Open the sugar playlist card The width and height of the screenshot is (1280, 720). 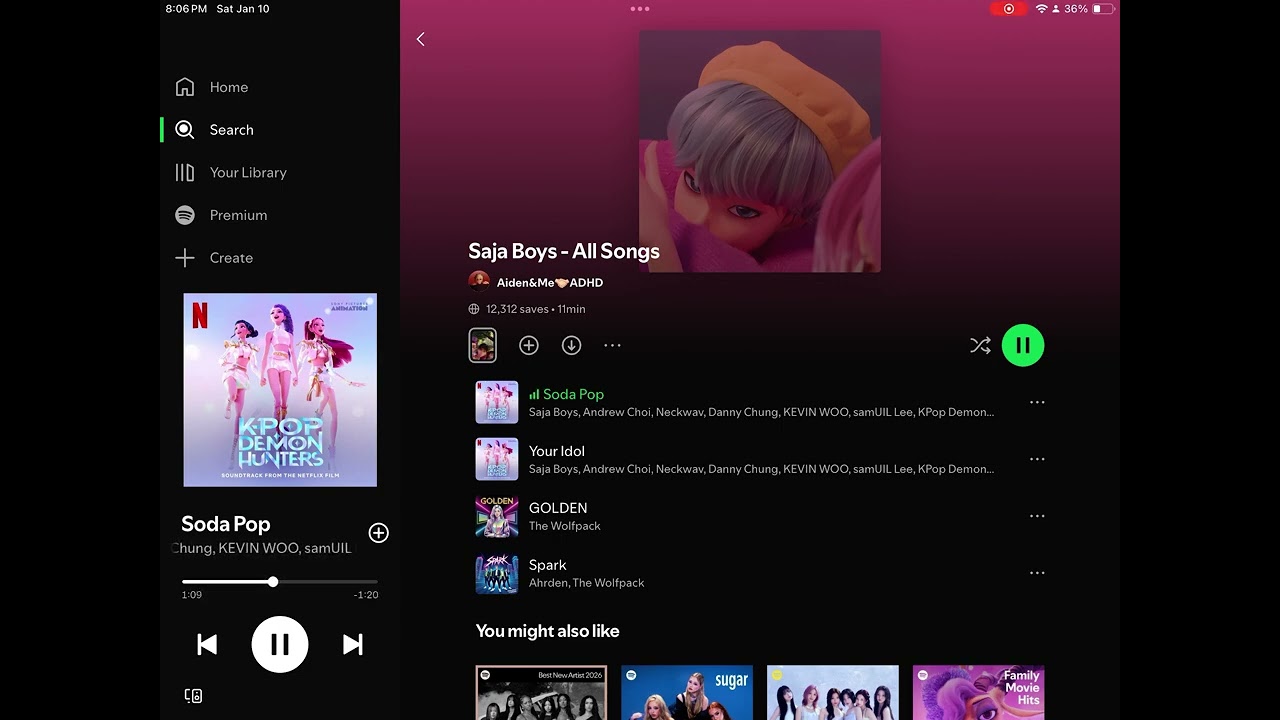tap(687, 692)
